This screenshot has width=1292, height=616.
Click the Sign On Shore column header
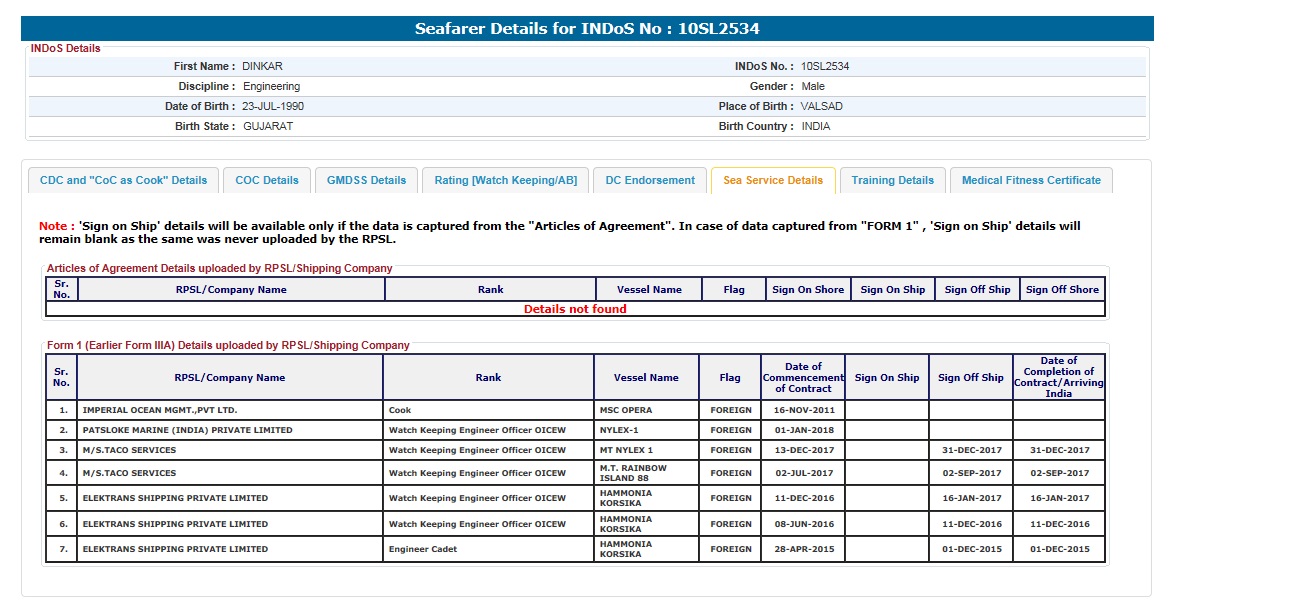[808, 290]
